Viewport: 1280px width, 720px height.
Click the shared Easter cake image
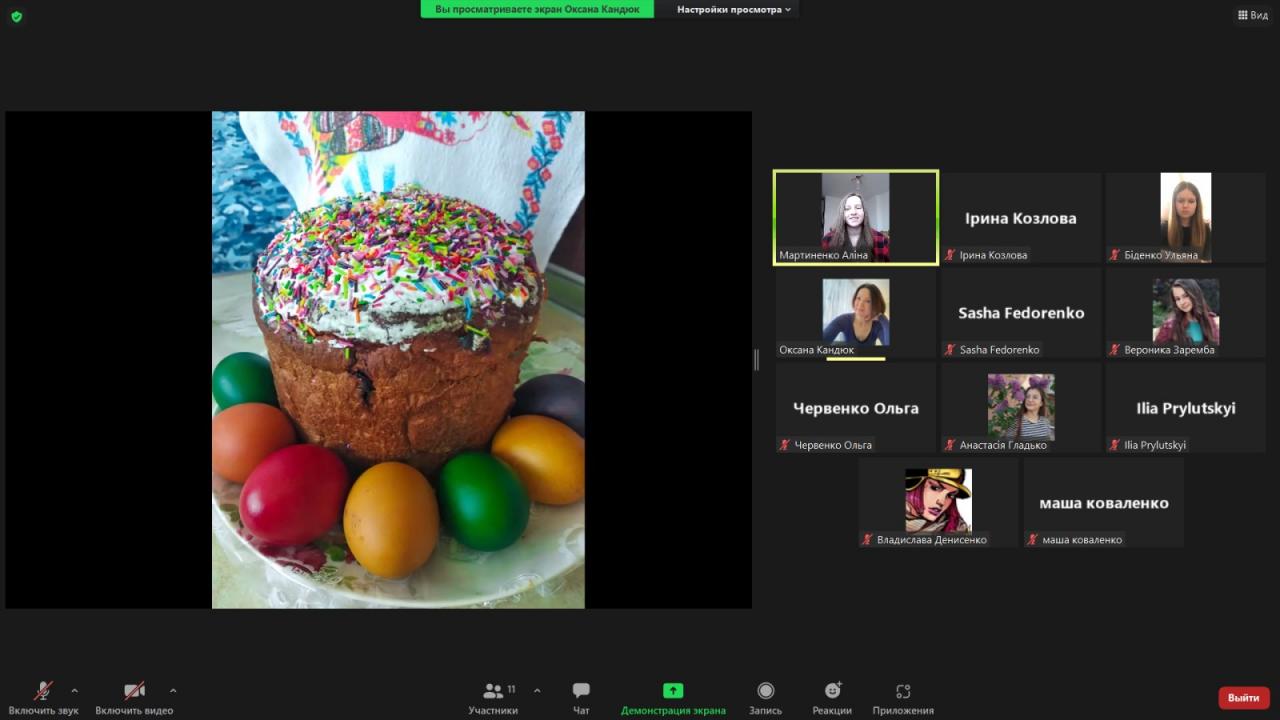[x=398, y=360]
